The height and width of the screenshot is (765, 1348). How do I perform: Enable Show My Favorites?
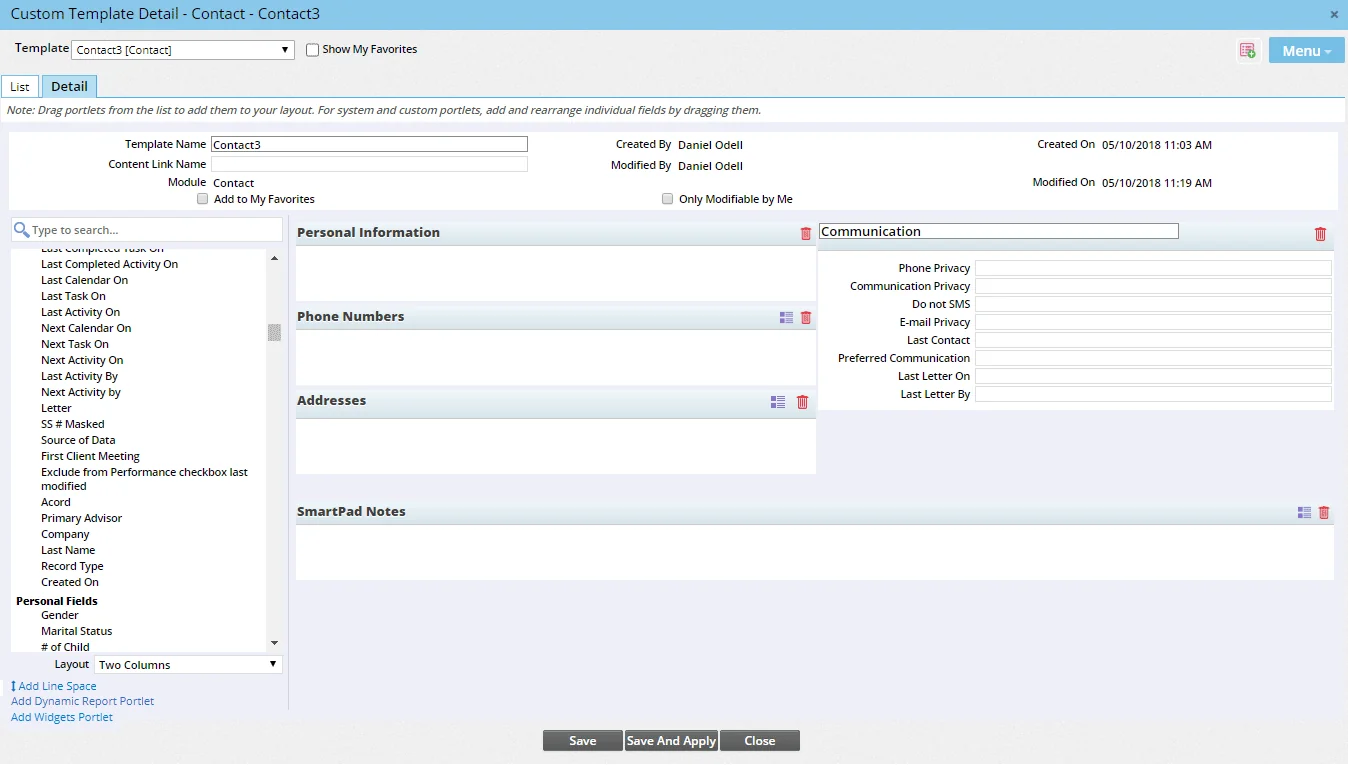[312, 48]
